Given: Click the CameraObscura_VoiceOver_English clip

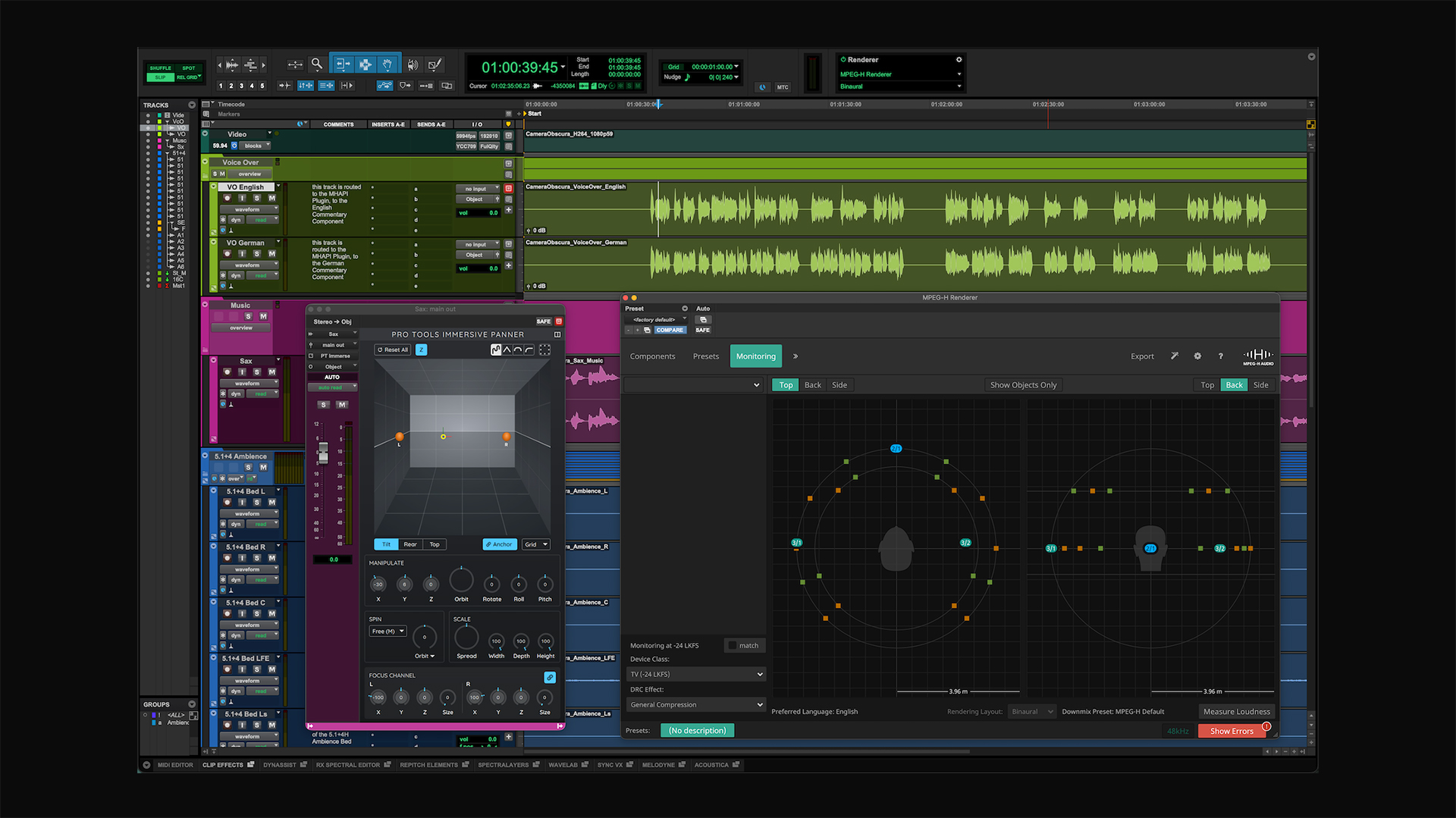Looking at the screenshot, I should click(x=915, y=208).
